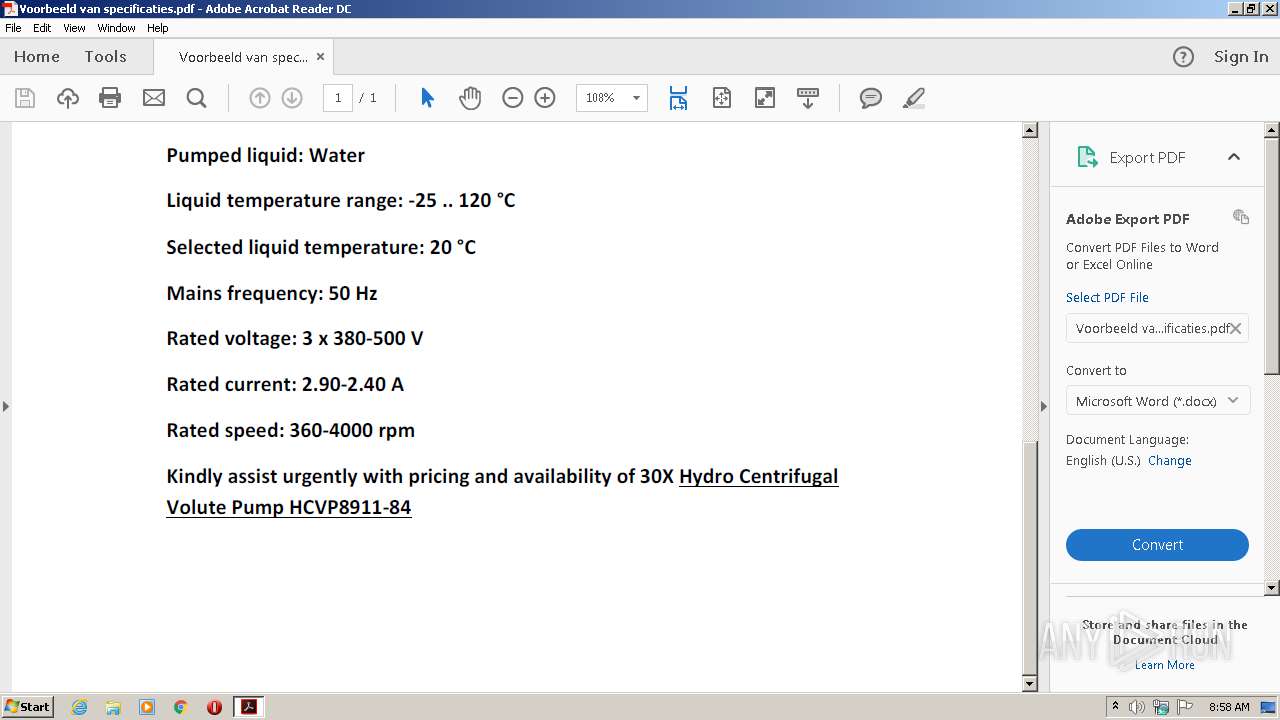Click the Save file icon
Image resolution: width=1280 pixels, height=720 pixels.
pos(25,98)
